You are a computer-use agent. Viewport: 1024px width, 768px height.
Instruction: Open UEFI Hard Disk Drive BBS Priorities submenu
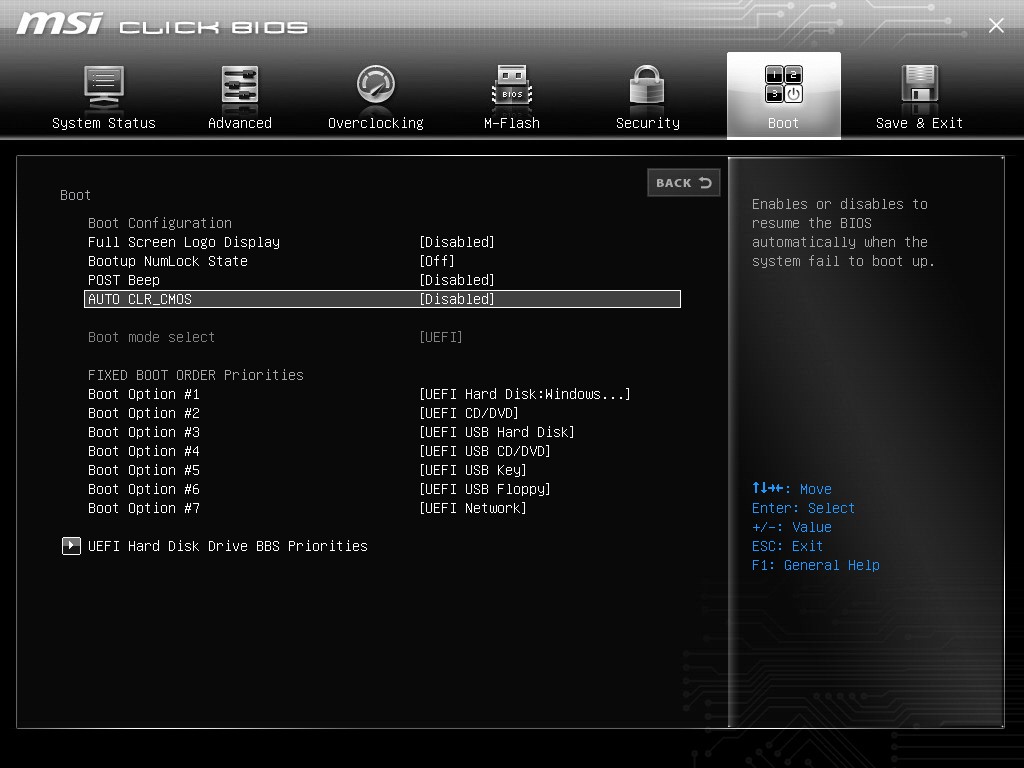tap(228, 546)
